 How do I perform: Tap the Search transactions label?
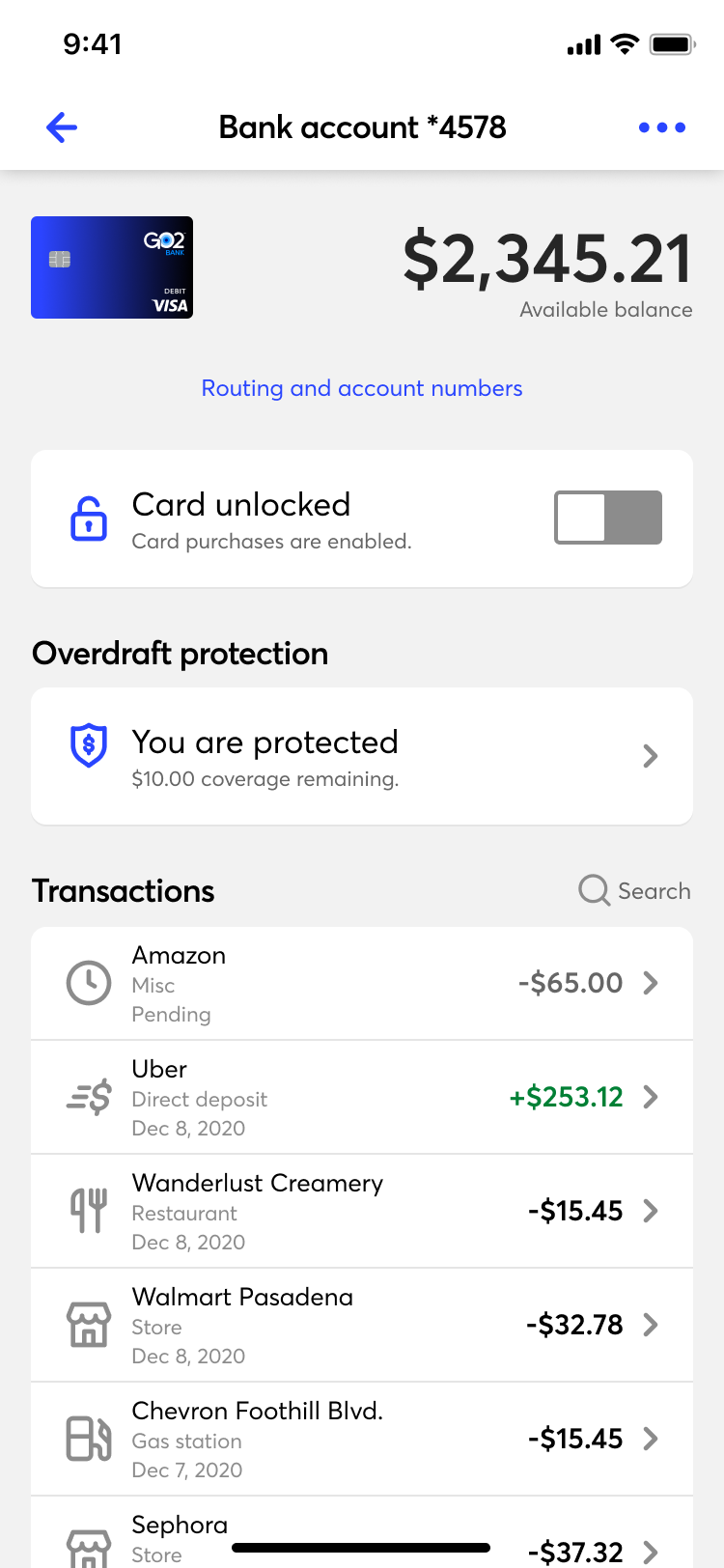(654, 891)
